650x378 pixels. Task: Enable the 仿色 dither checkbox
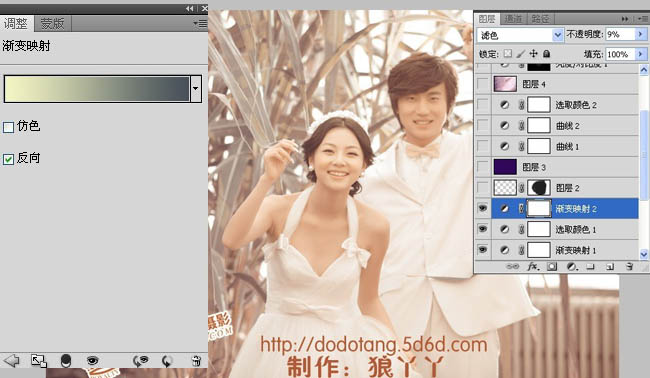pyautogui.click(x=8, y=127)
